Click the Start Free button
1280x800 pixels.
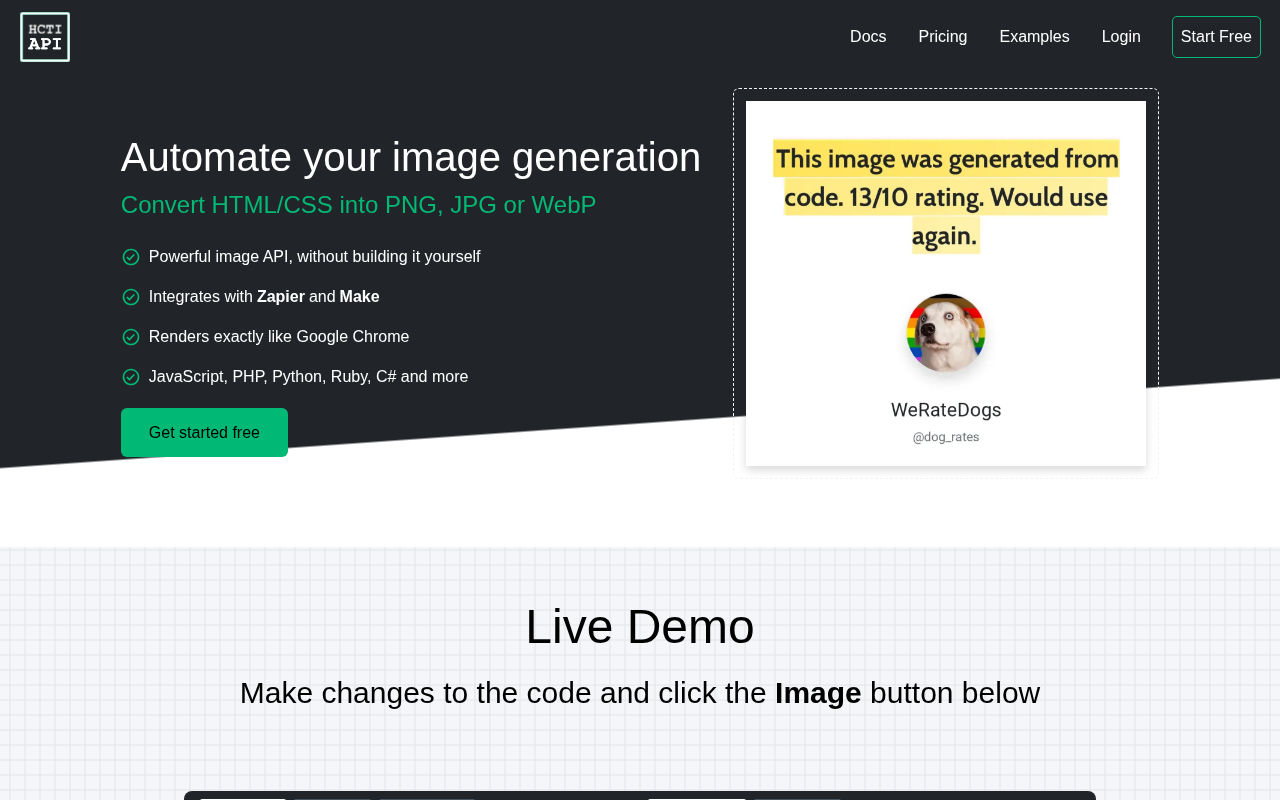(x=1216, y=37)
